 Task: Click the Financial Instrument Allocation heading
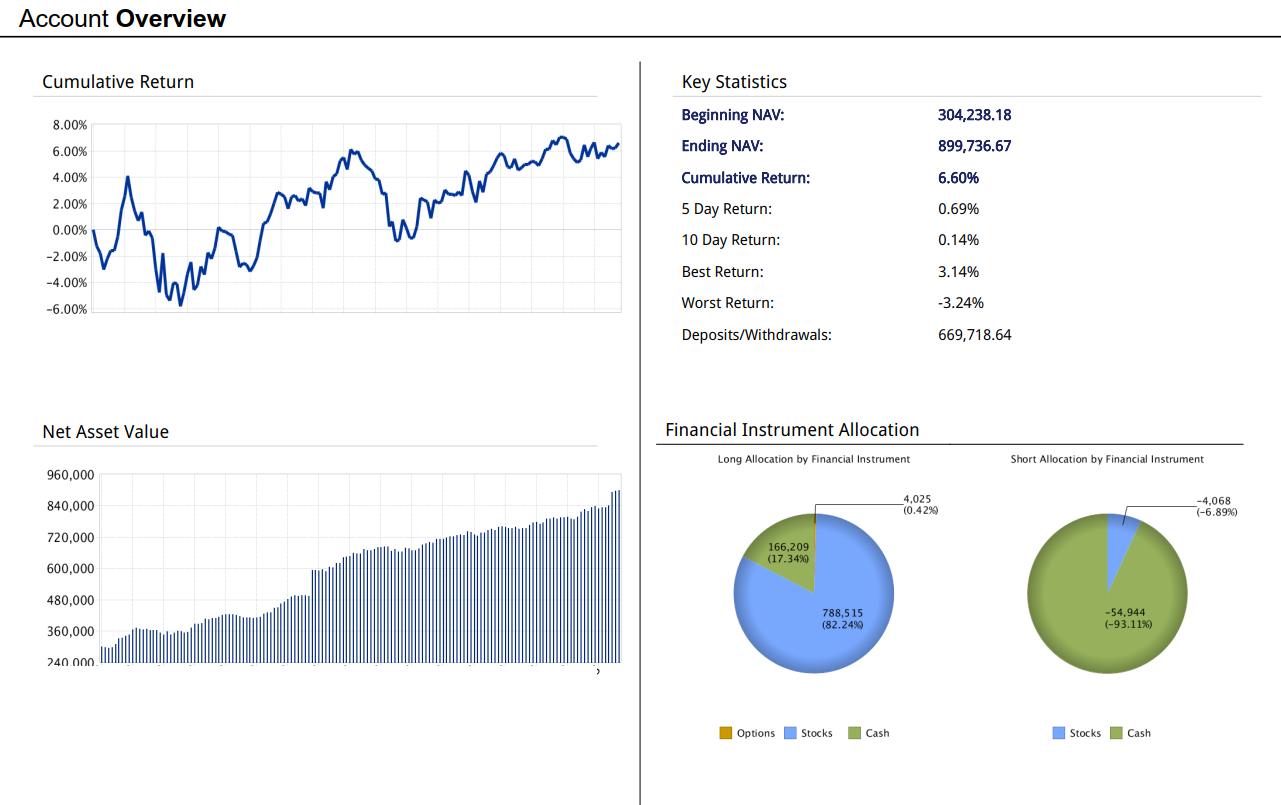pyautogui.click(x=792, y=430)
